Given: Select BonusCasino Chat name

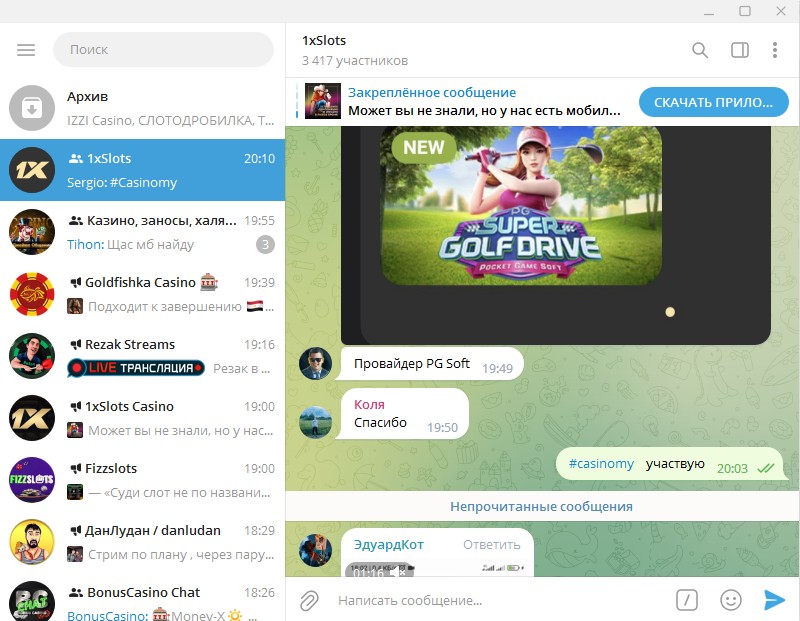Looking at the screenshot, I should pyautogui.click(x=143, y=592).
